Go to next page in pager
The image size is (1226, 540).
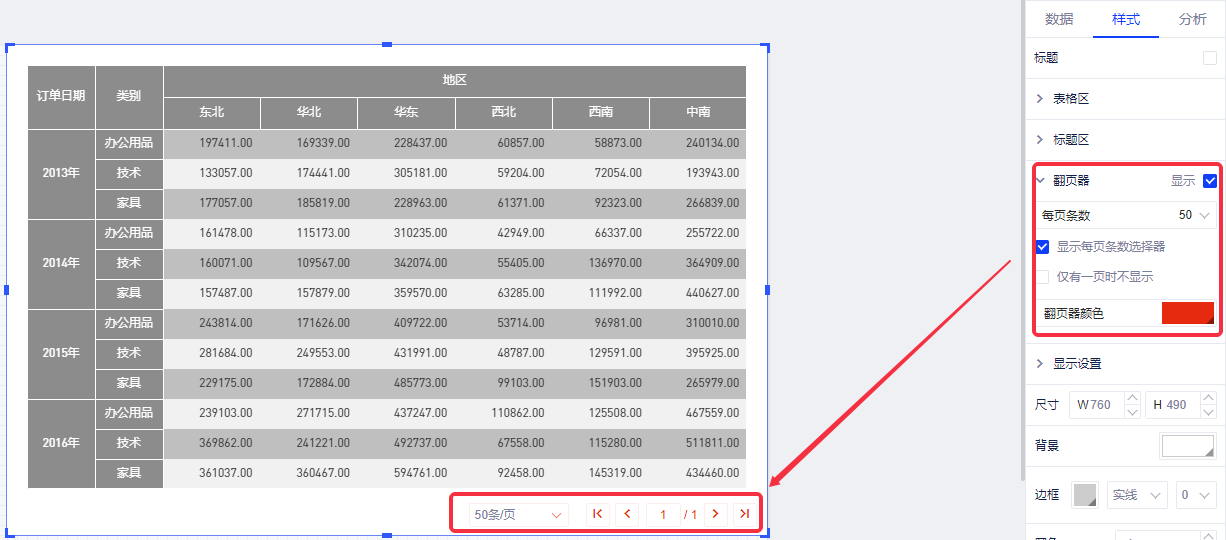[x=715, y=514]
